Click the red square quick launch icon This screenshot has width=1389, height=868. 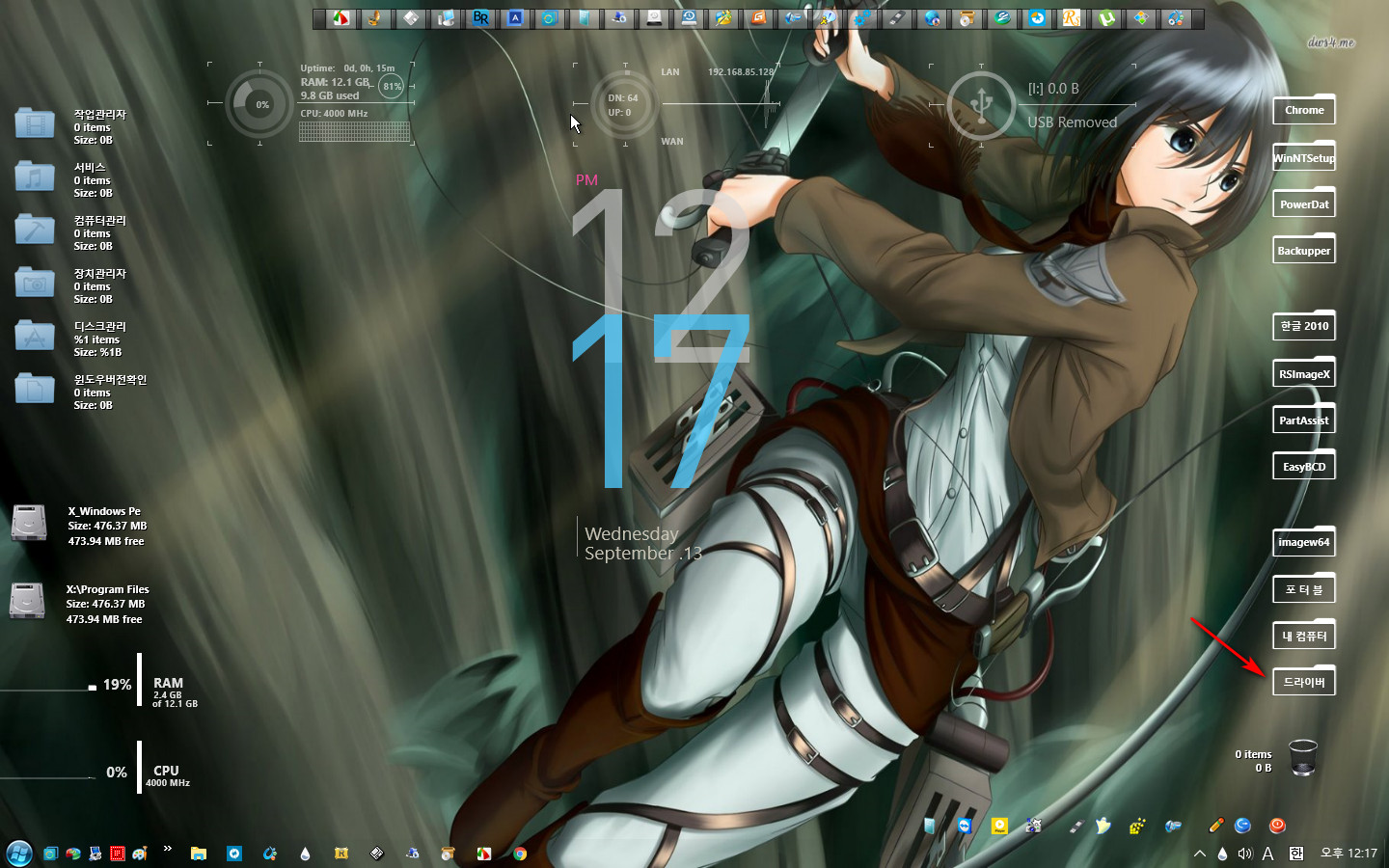[118, 854]
